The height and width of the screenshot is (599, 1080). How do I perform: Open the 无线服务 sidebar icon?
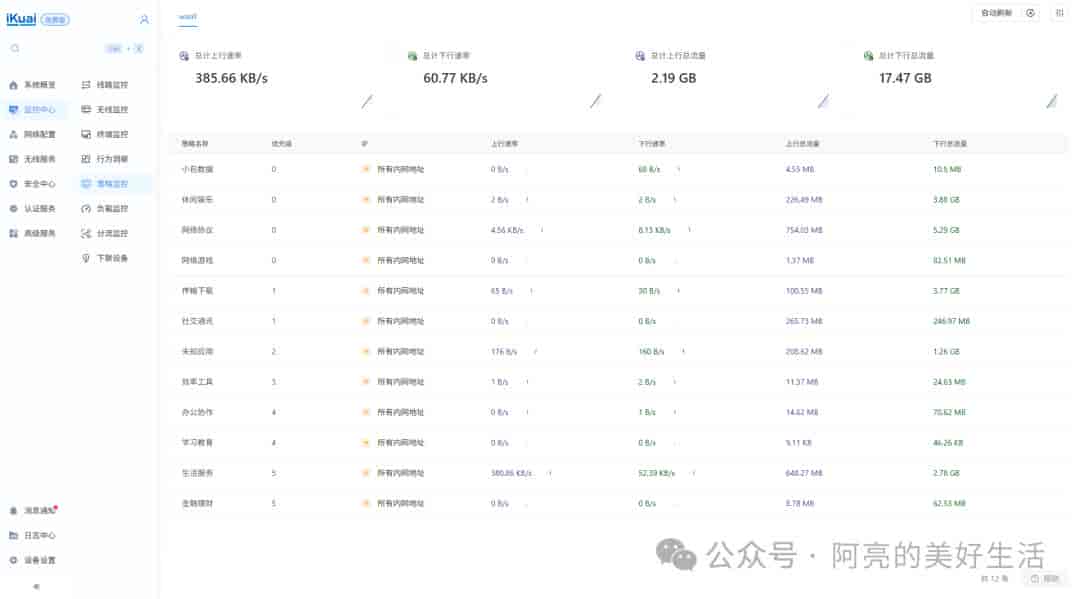click(13, 159)
